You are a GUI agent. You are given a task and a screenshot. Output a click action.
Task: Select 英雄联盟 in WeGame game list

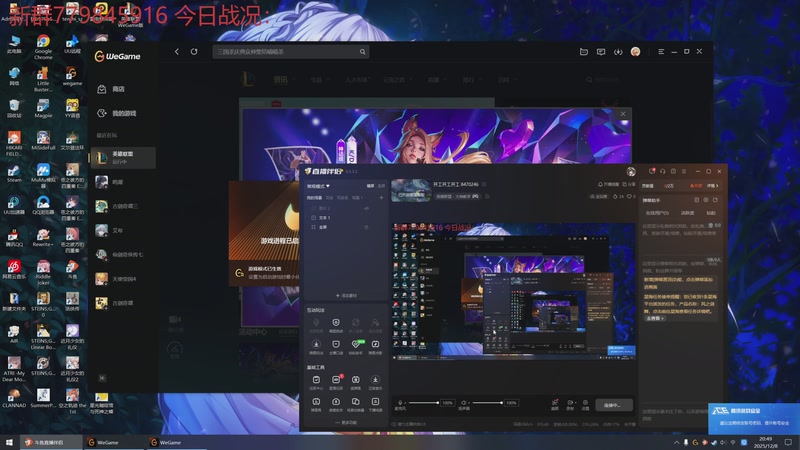coord(123,158)
